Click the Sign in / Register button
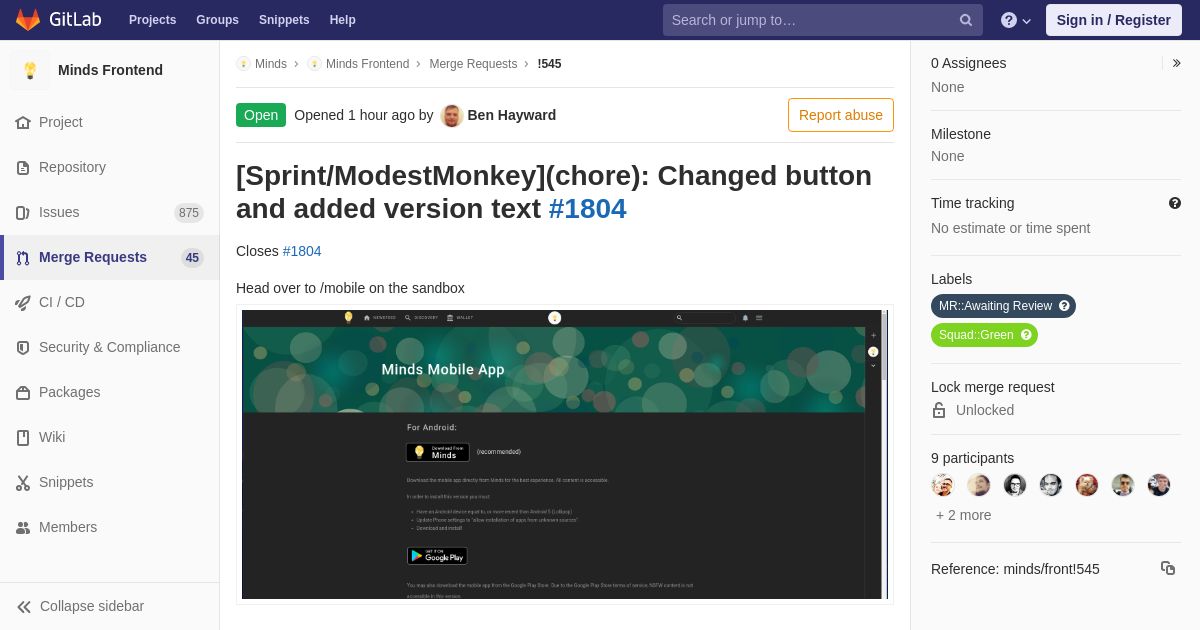 click(1113, 20)
